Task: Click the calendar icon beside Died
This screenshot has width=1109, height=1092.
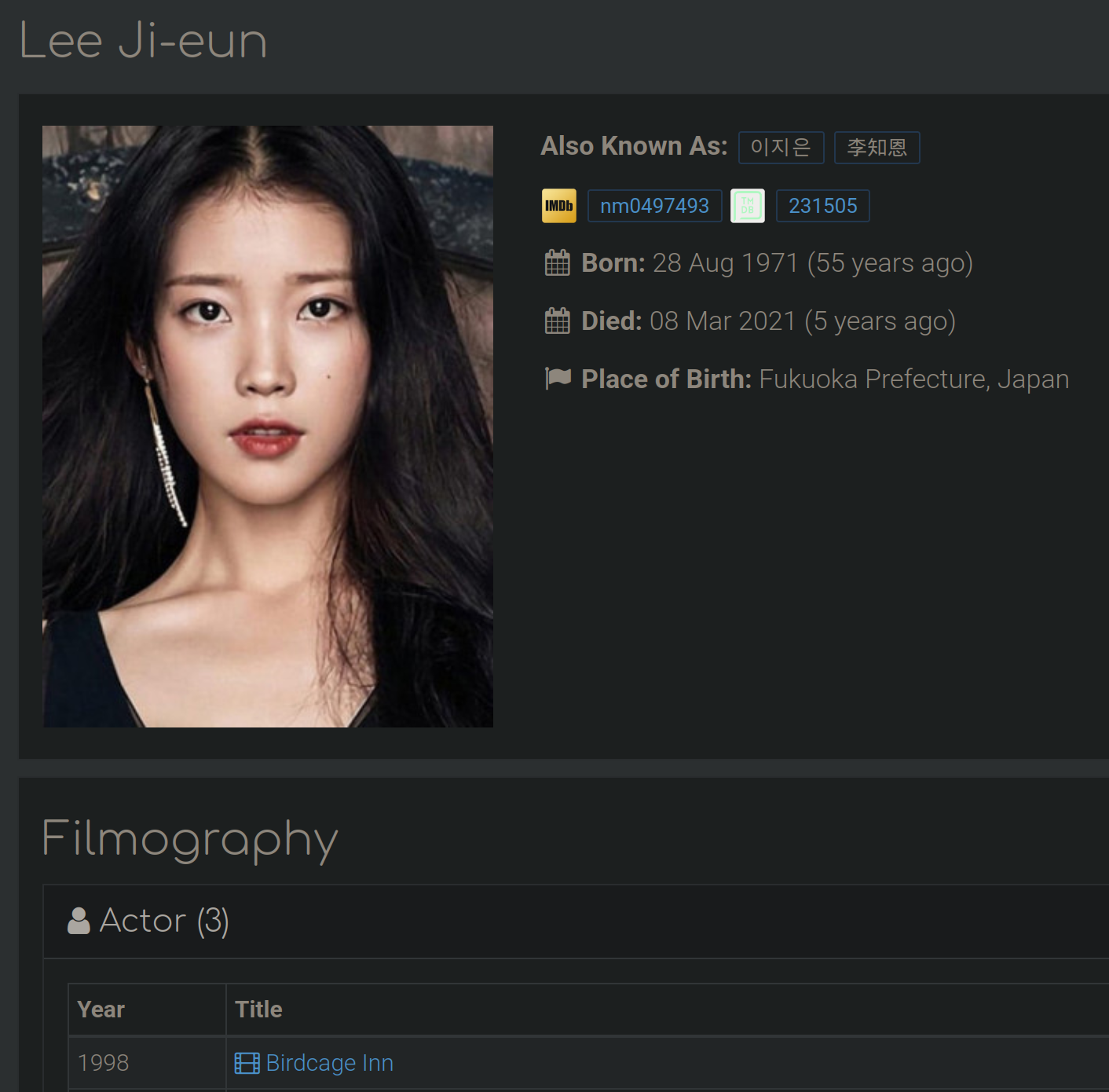Action: 558,321
